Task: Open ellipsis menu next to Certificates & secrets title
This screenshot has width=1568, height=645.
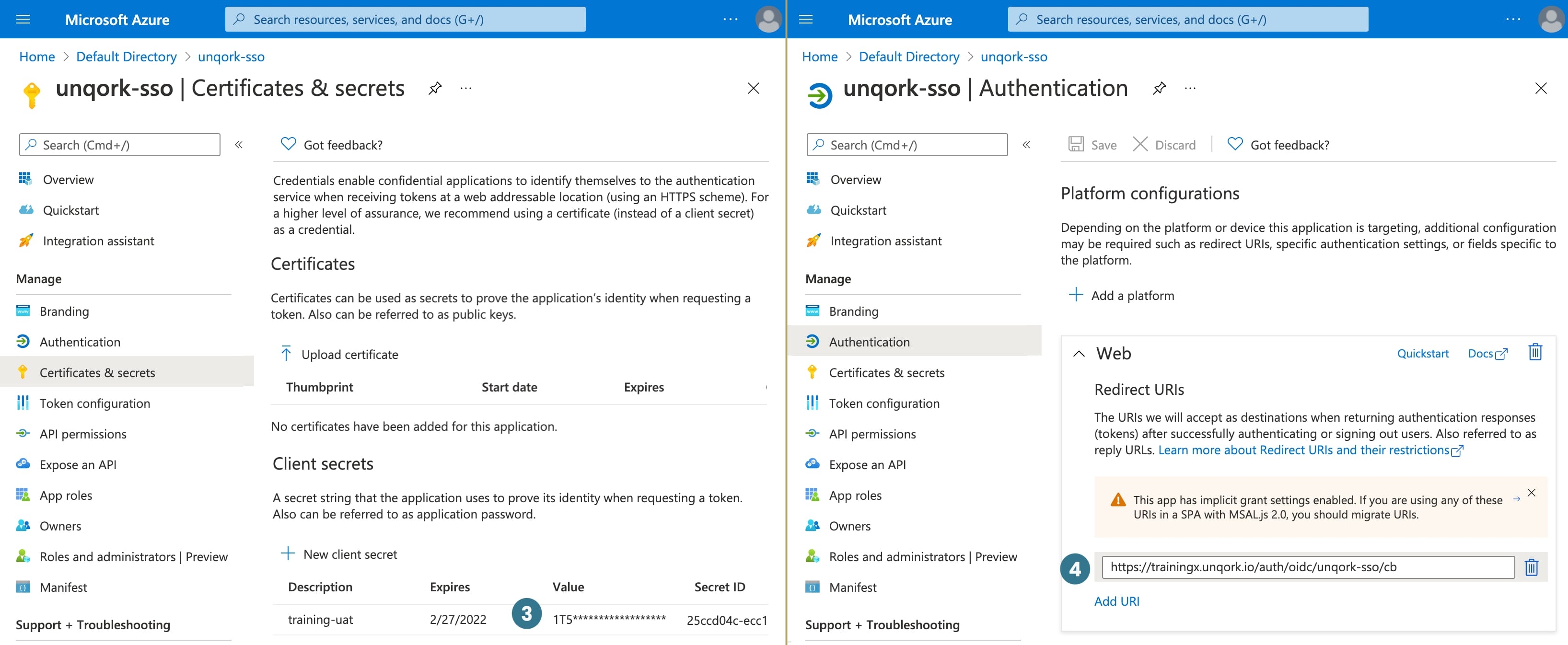Action: pos(466,89)
